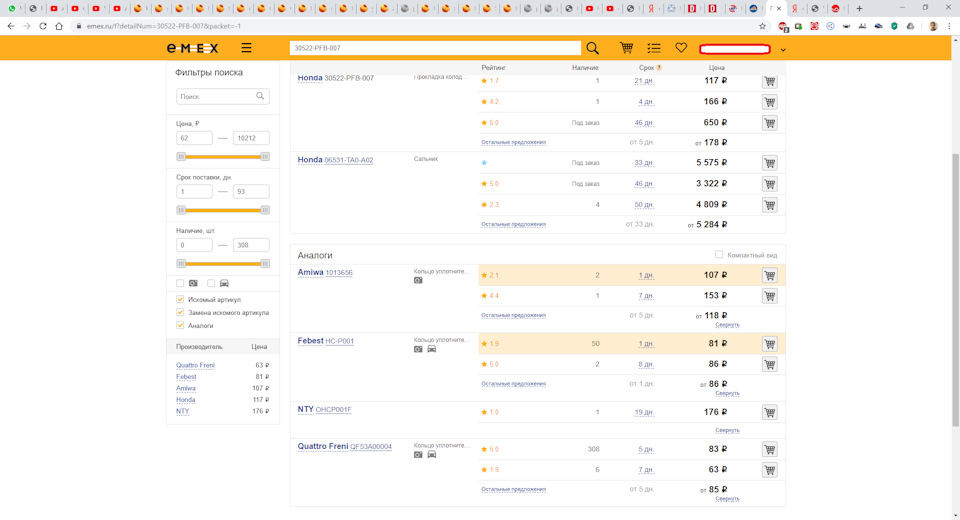
Task: Go to browser home page
Action: 59,26
